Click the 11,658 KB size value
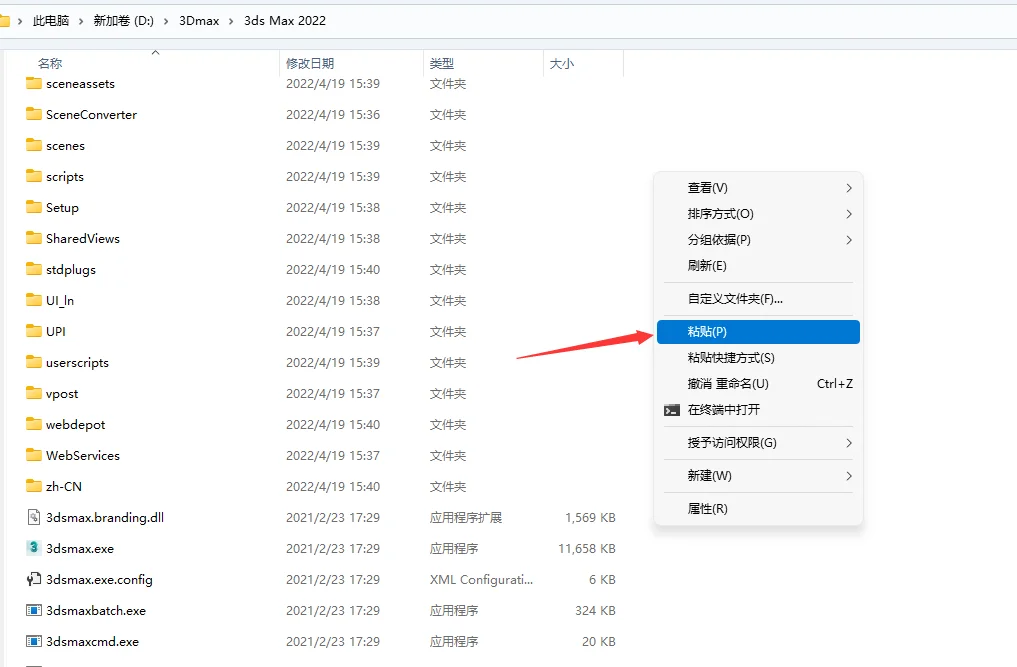 (x=587, y=549)
